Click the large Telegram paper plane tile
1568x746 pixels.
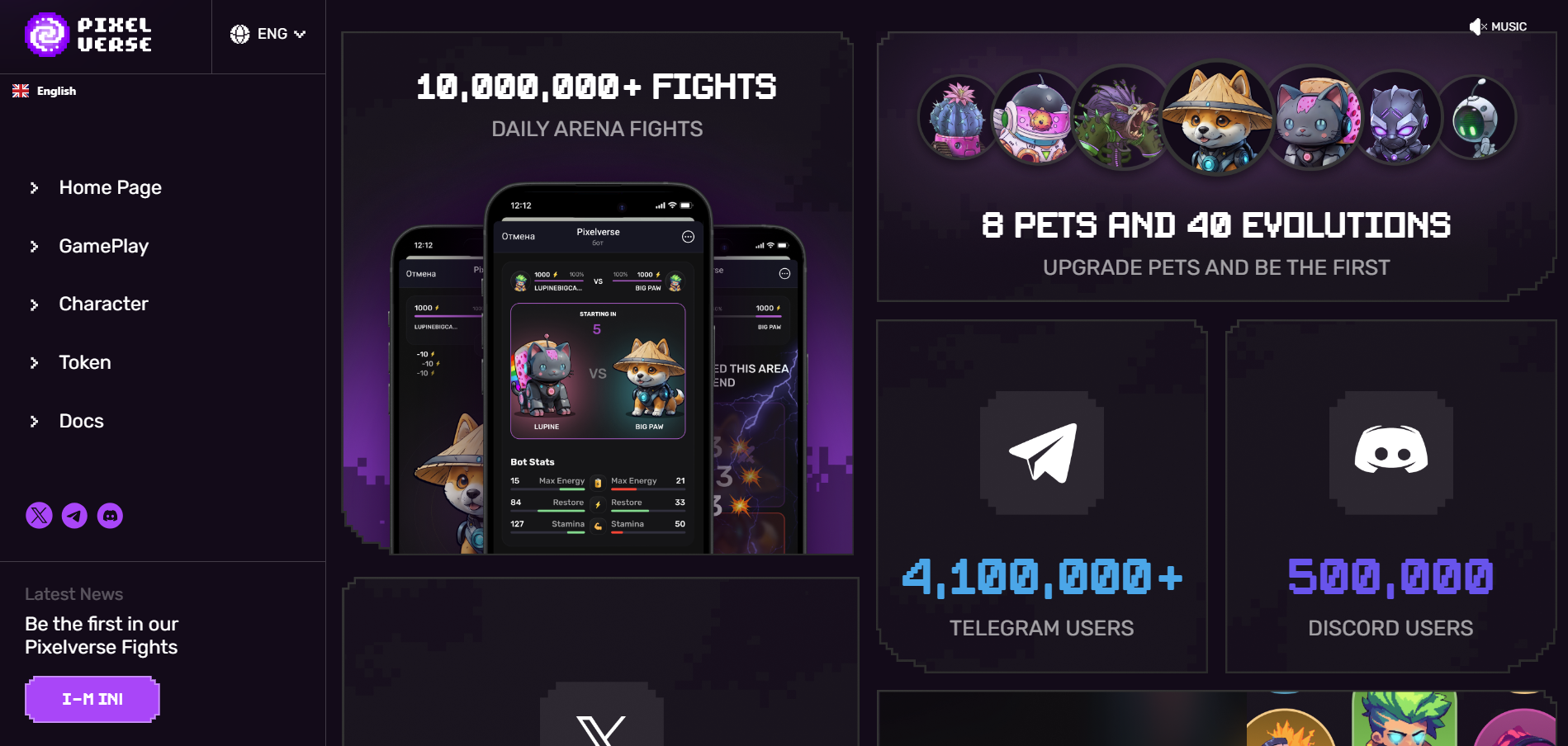pos(1042,453)
